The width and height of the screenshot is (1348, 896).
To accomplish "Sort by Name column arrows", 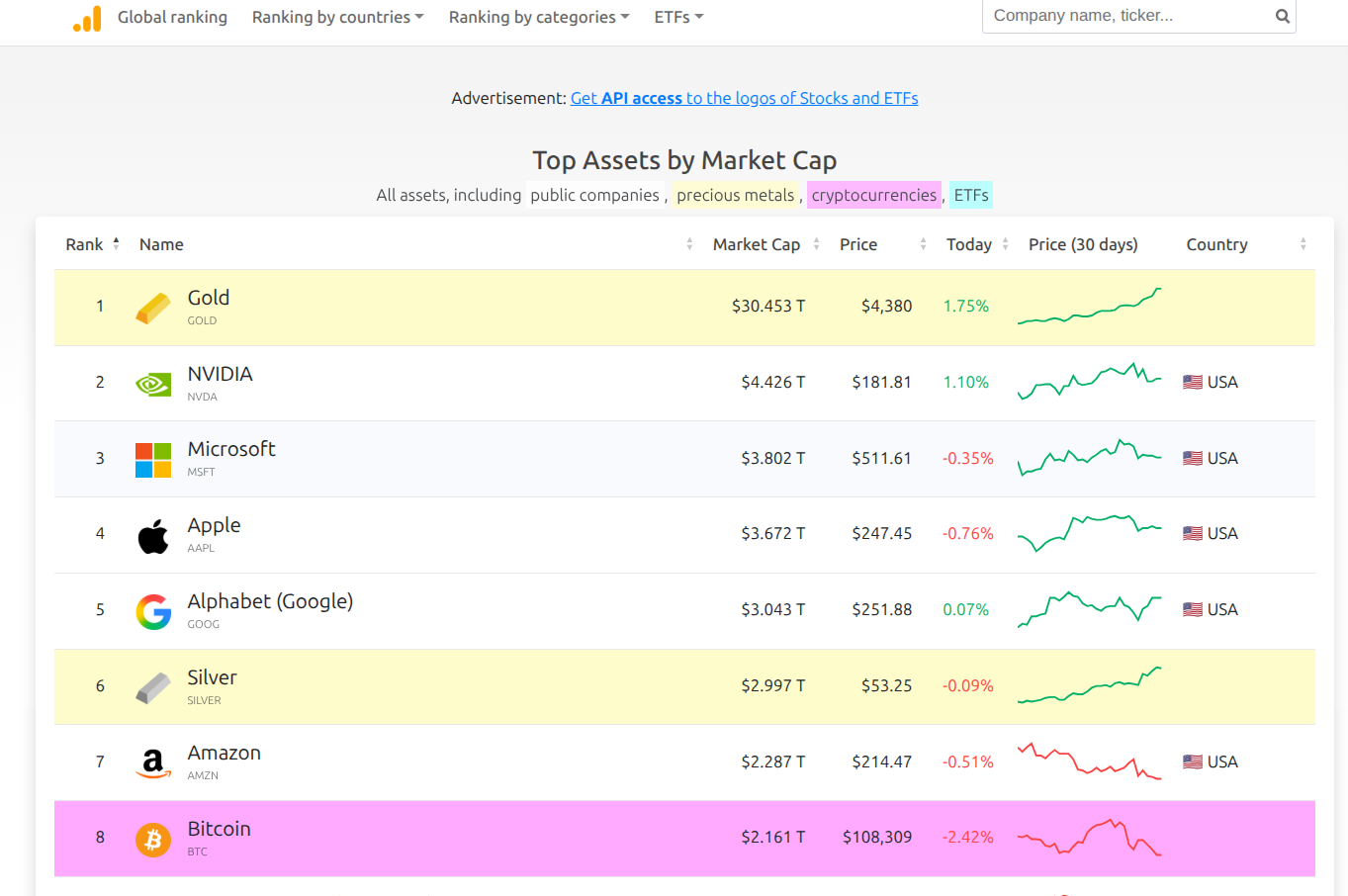I will [x=689, y=244].
